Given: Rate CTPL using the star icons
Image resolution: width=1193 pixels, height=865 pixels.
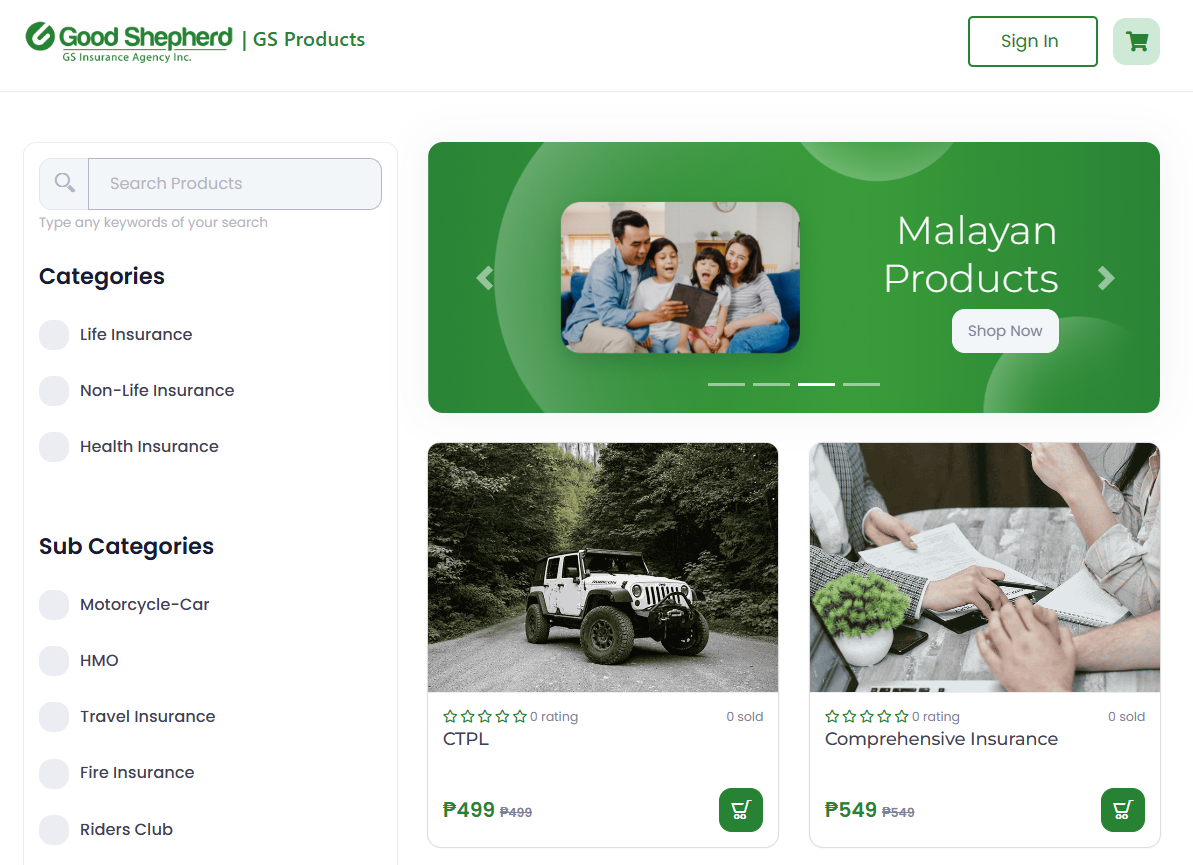Looking at the screenshot, I should (x=485, y=716).
